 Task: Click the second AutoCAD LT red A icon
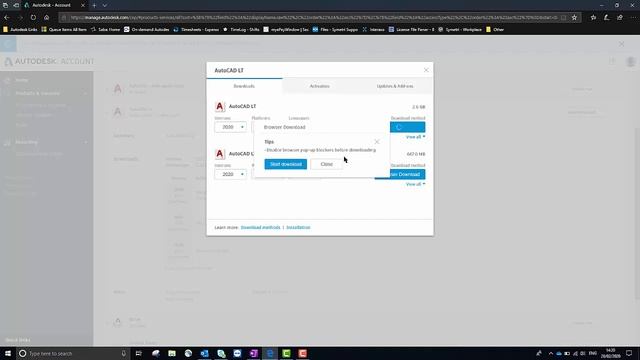coord(220,153)
